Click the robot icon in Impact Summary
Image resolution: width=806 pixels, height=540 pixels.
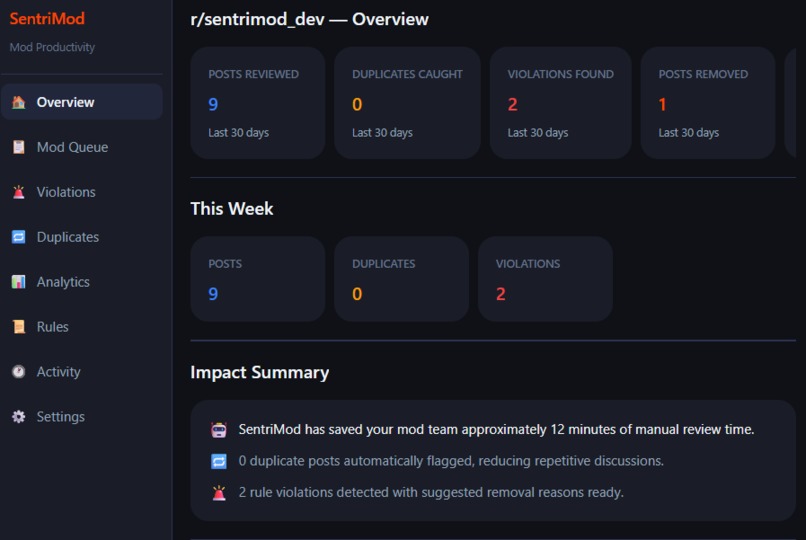click(219, 430)
